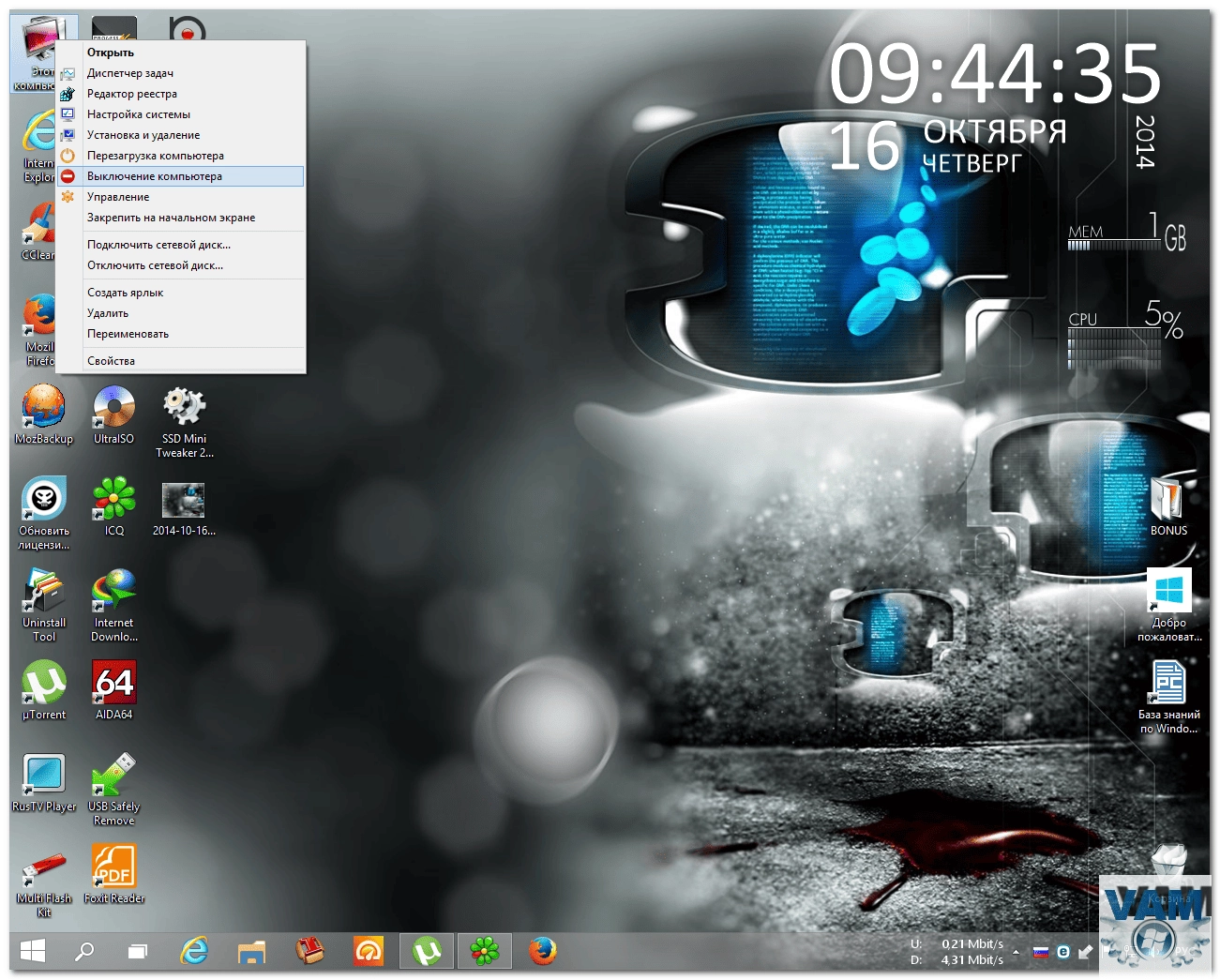Open the Добро пожаловать desktop shortcut

click(1168, 605)
